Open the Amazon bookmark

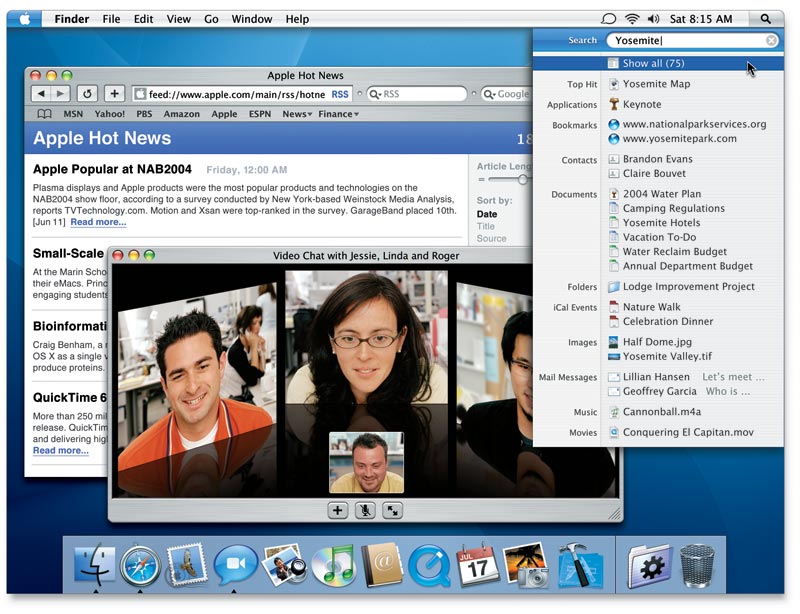[x=182, y=114]
